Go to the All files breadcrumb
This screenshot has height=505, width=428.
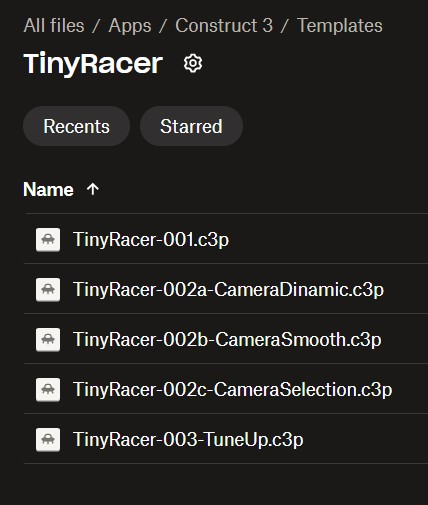click(x=54, y=25)
